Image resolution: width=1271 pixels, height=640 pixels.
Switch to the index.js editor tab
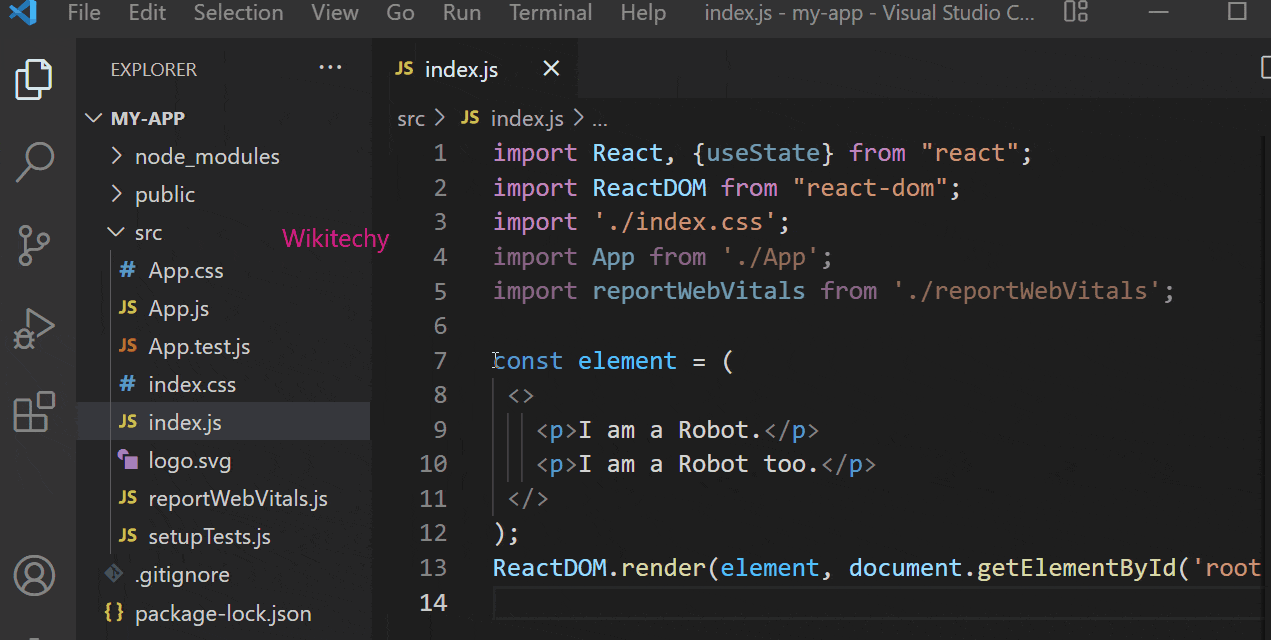[x=461, y=69]
